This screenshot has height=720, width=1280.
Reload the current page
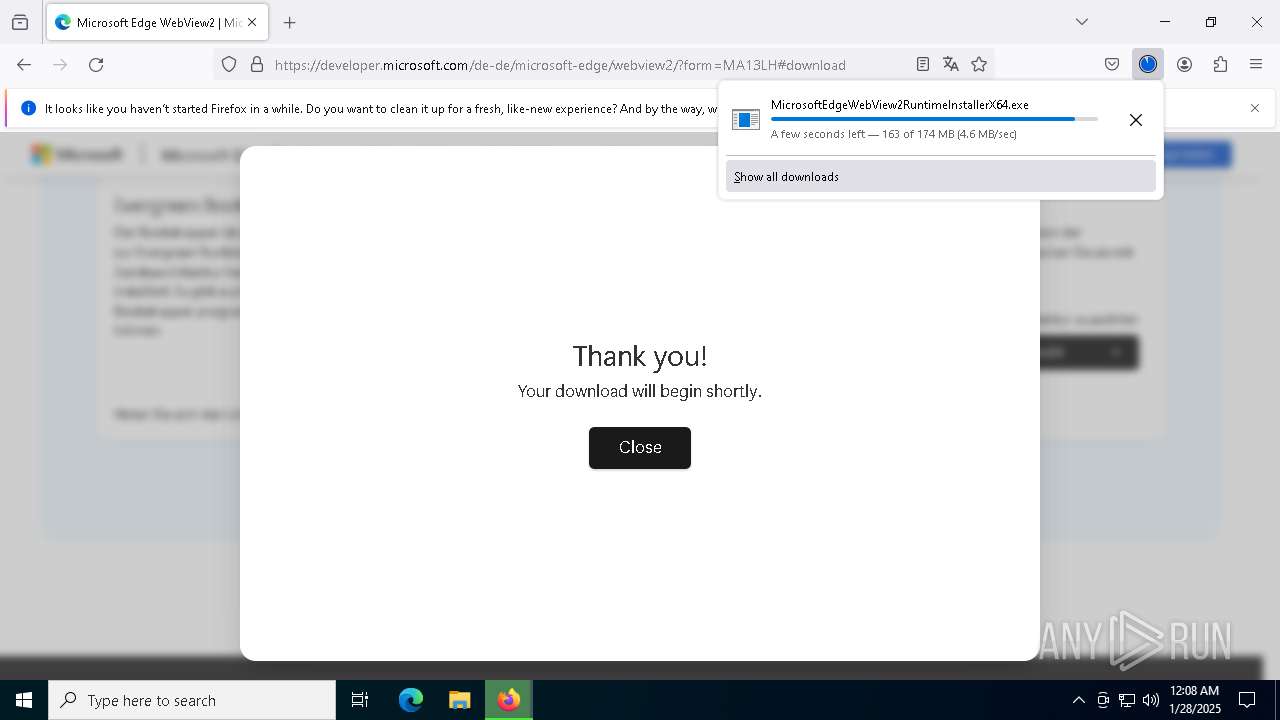click(x=96, y=64)
